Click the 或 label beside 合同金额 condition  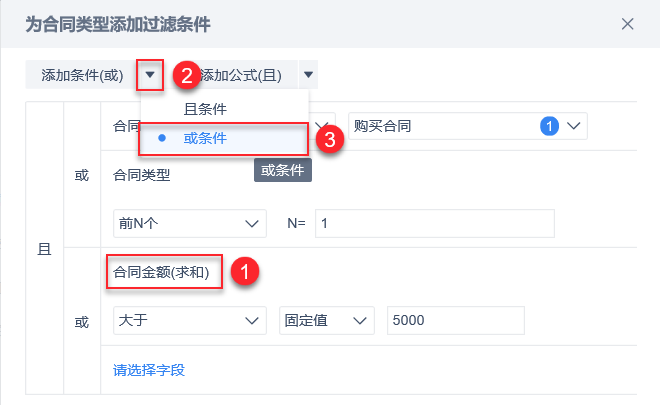click(x=82, y=321)
